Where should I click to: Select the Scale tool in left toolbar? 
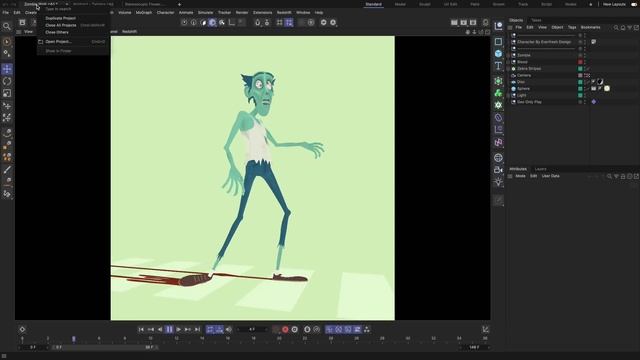coord(7,93)
